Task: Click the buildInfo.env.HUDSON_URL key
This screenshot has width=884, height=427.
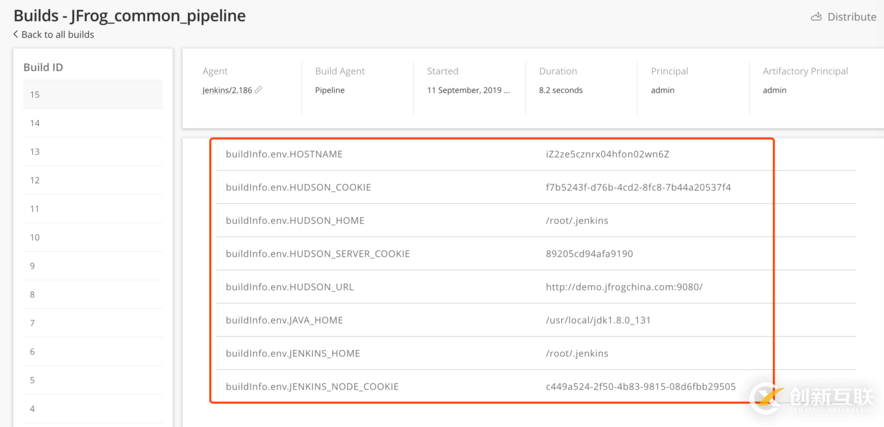Action: click(290, 287)
